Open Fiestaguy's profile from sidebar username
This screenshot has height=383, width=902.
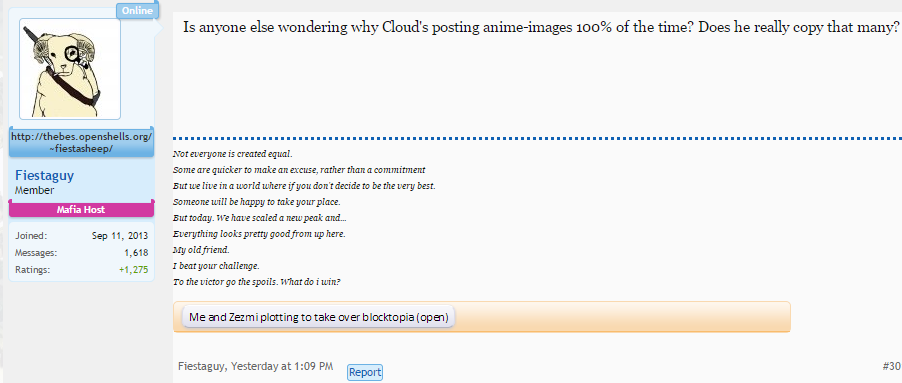(44, 175)
